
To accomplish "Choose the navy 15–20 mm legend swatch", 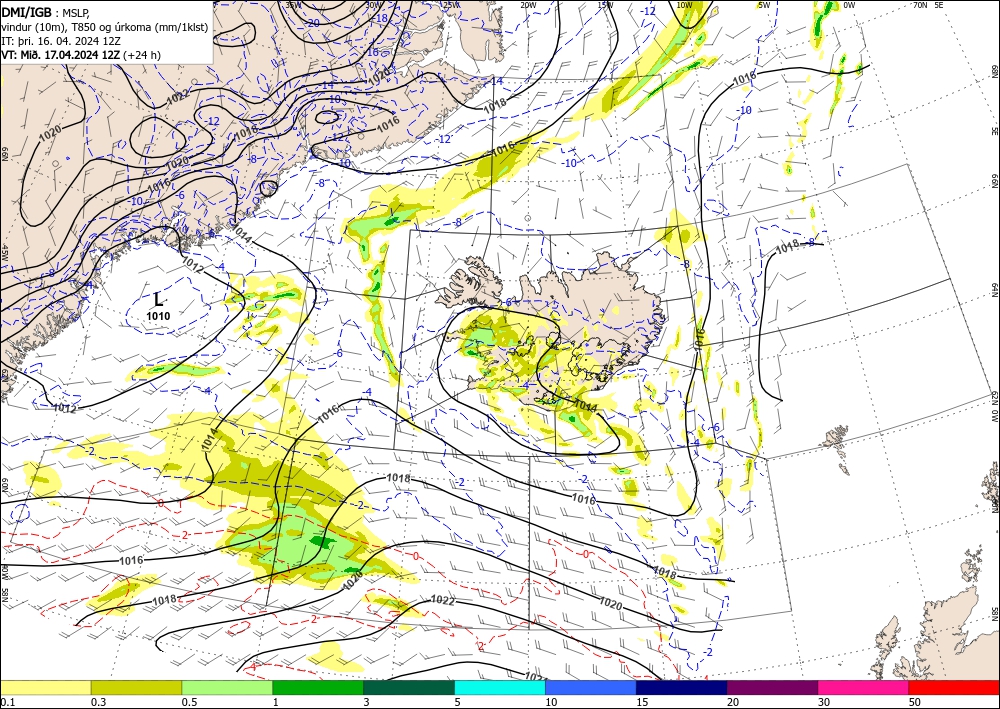I will pos(682,687).
